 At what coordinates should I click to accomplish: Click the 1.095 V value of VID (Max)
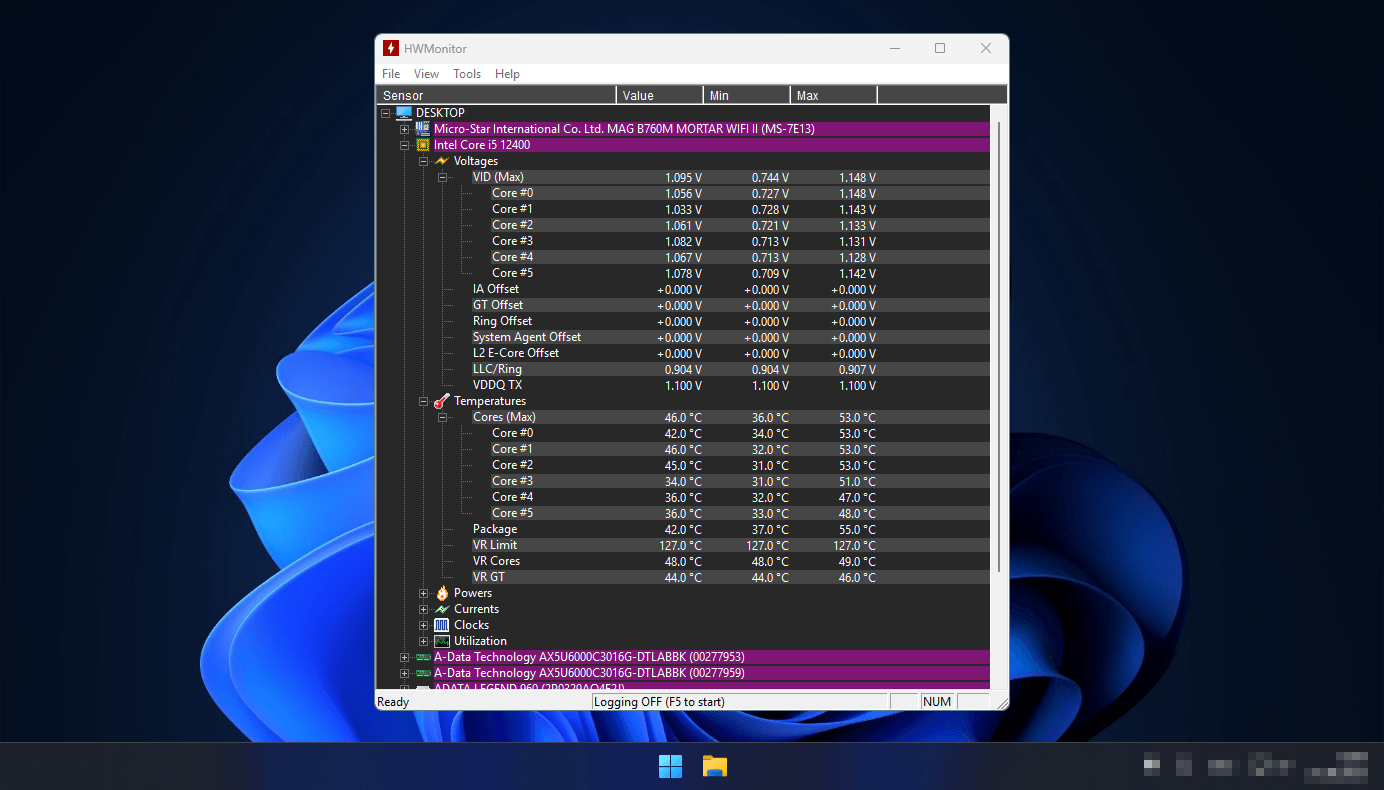(x=683, y=178)
